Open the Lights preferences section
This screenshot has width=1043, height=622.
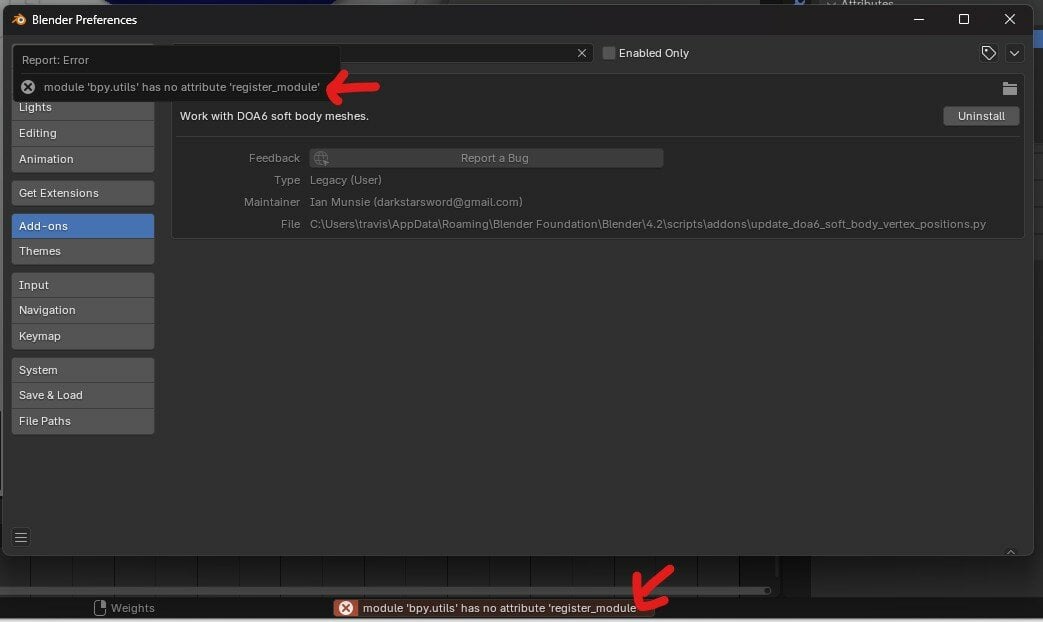click(x=82, y=108)
